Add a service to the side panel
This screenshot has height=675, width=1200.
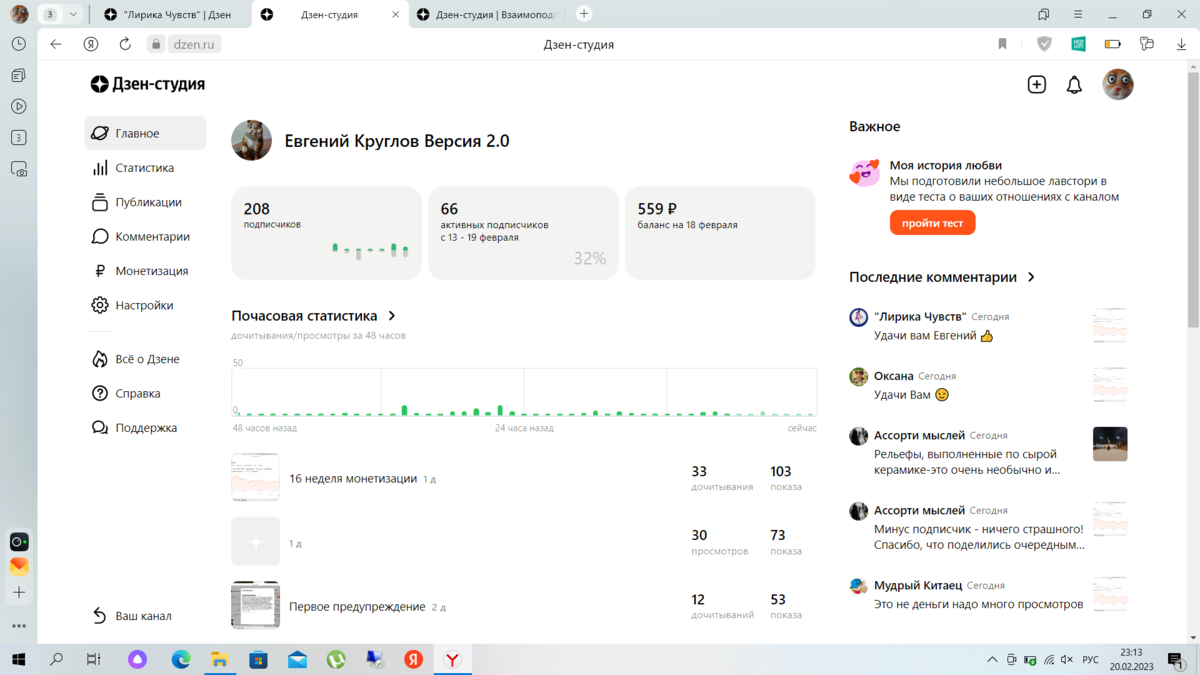[x=19, y=593]
